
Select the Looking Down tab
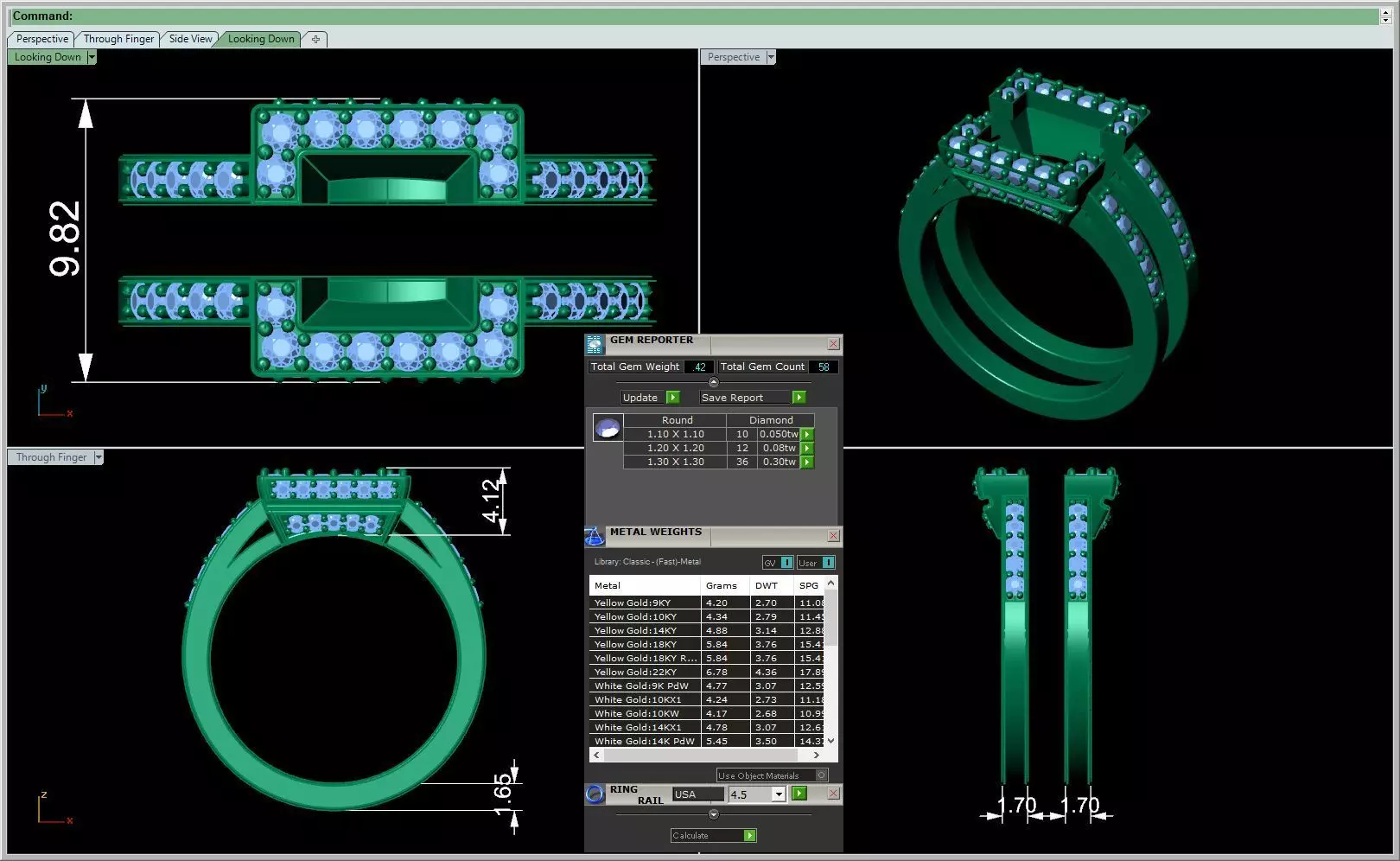(x=261, y=39)
